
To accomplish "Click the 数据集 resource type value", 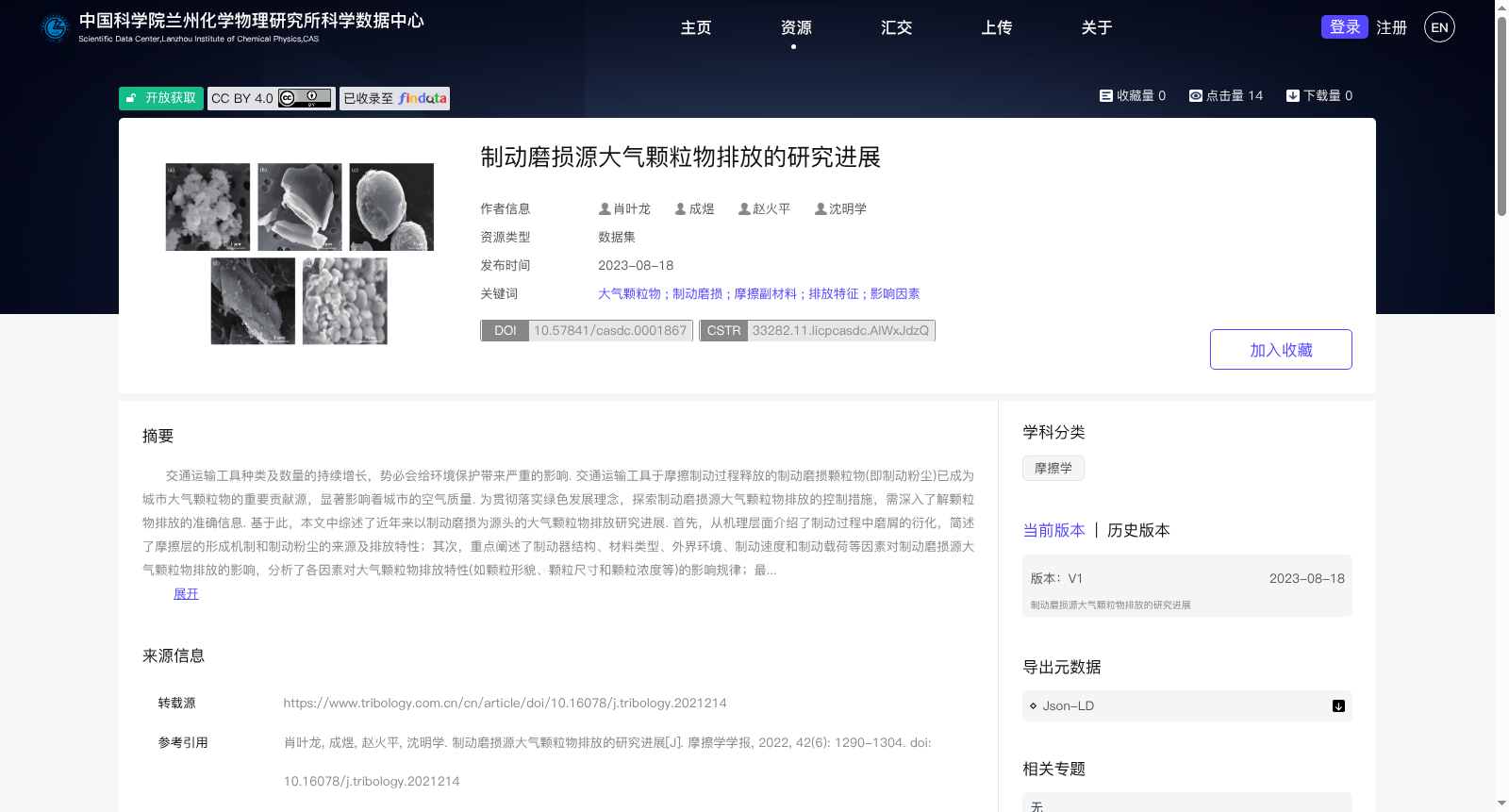I will pos(617,238).
